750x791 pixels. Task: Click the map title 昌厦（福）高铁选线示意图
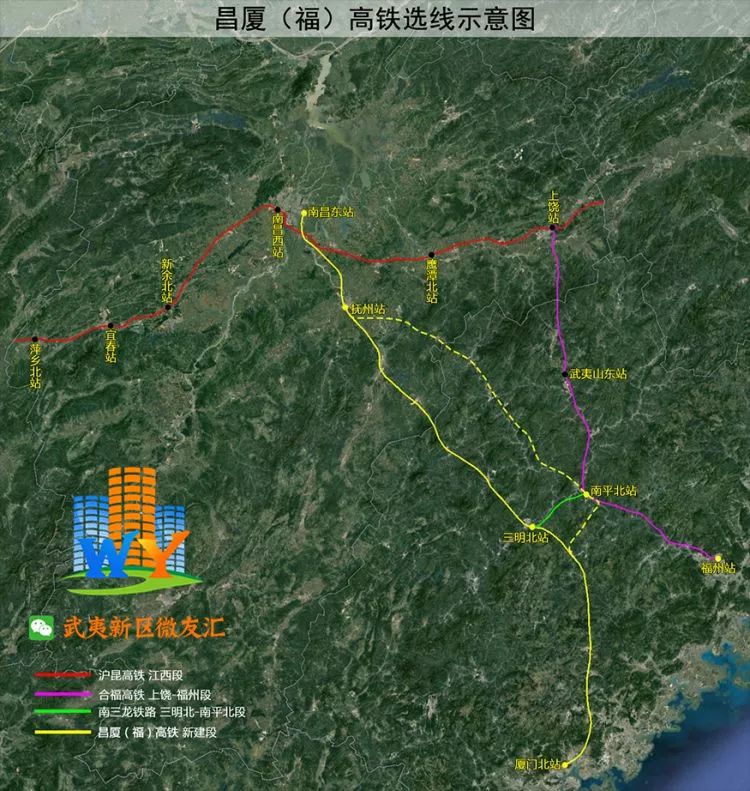pyautogui.click(x=375, y=19)
